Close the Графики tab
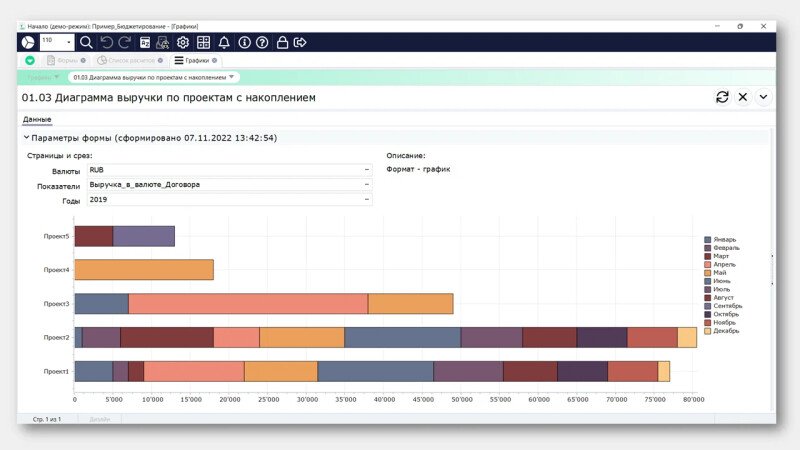The height and width of the screenshot is (450, 800). coord(214,60)
